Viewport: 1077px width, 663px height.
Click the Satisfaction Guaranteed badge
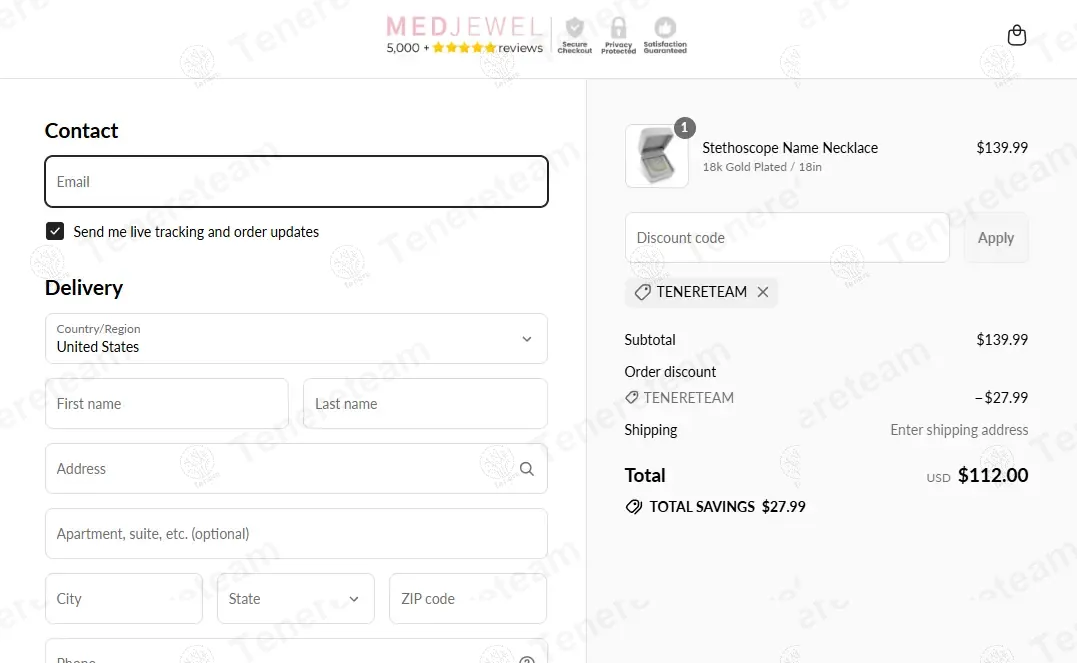coord(665,36)
